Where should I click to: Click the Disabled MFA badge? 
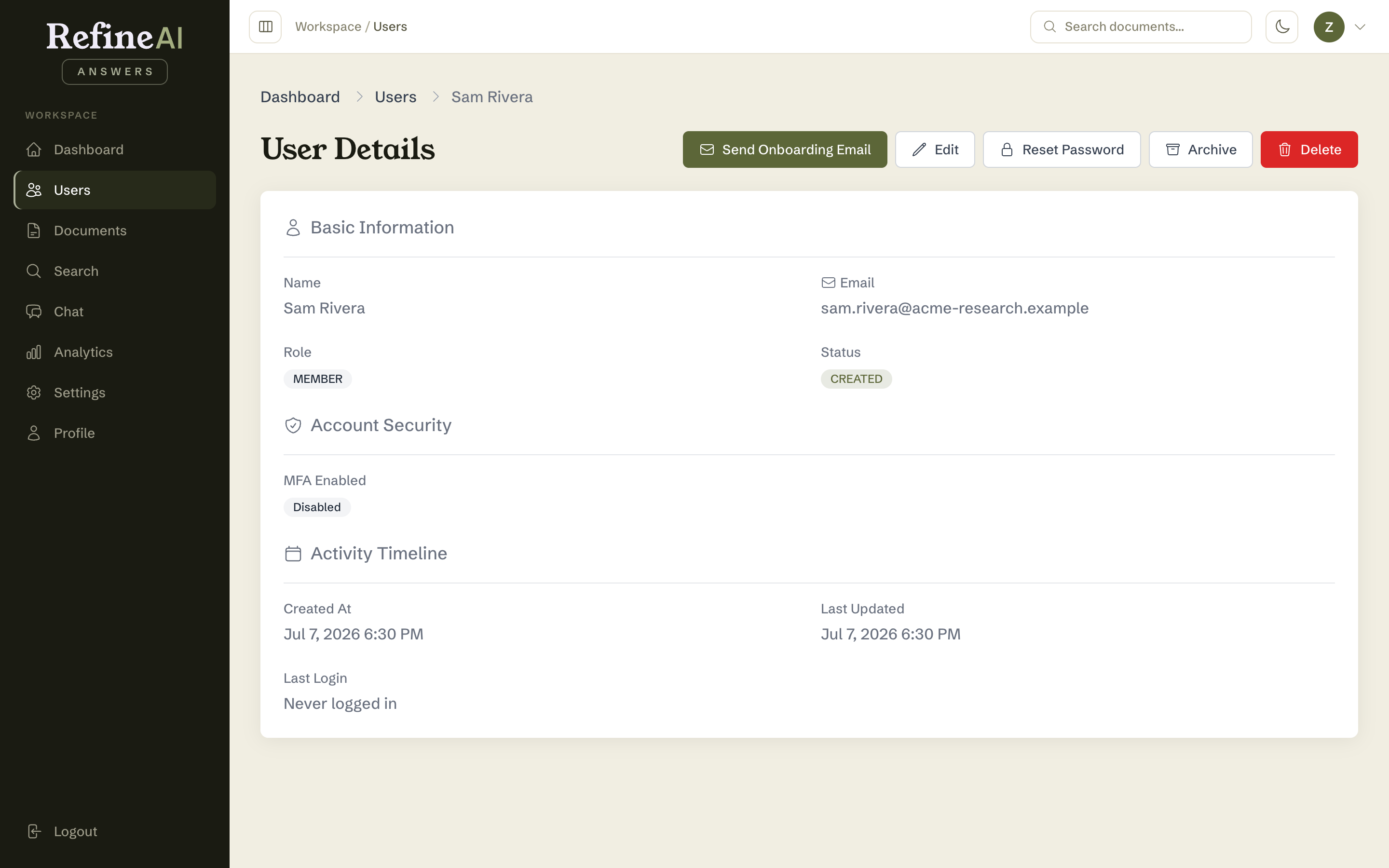[317, 507]
